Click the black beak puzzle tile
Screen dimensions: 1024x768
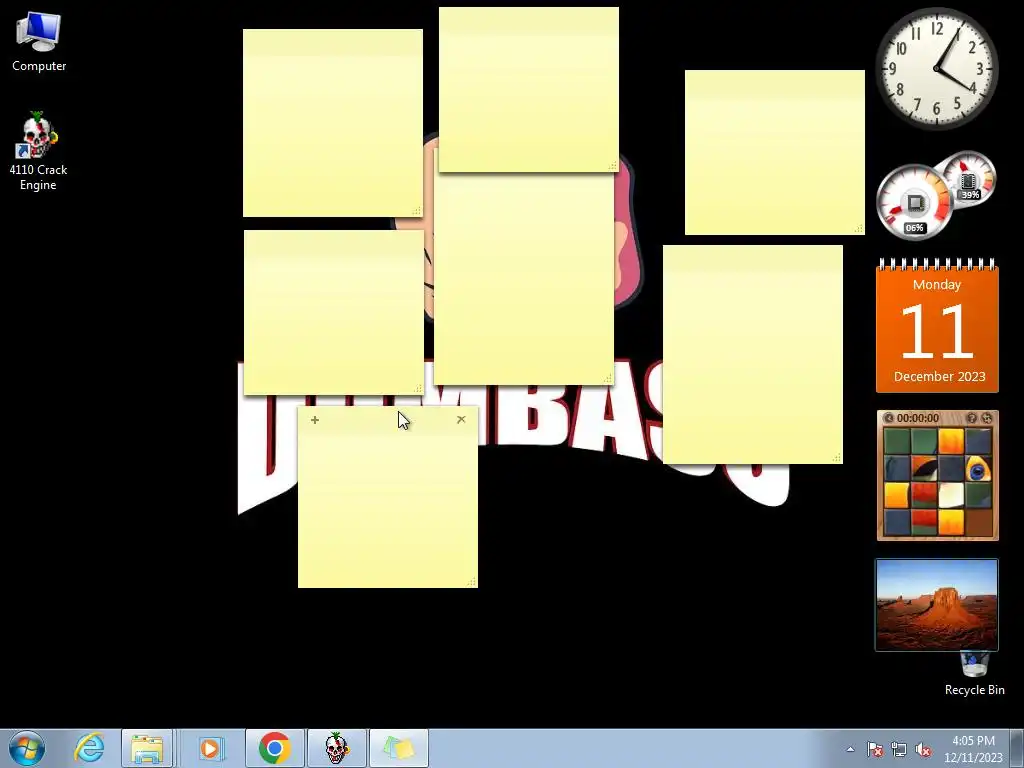pyautogui.click(x=924, y=468)
